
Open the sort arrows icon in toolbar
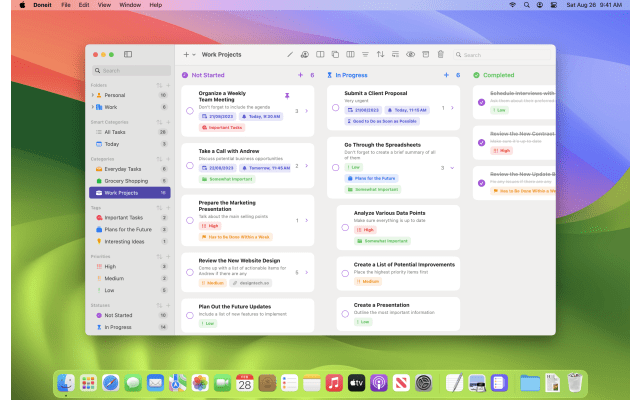point(380,54)
